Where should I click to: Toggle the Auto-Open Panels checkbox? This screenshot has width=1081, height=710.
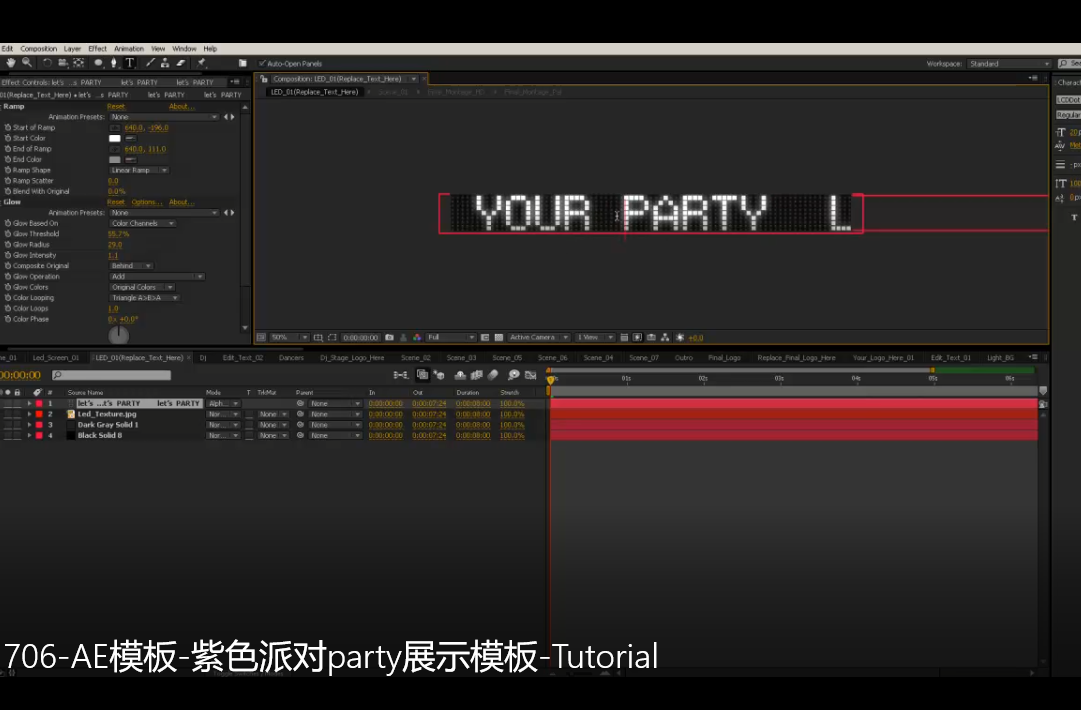263,63
